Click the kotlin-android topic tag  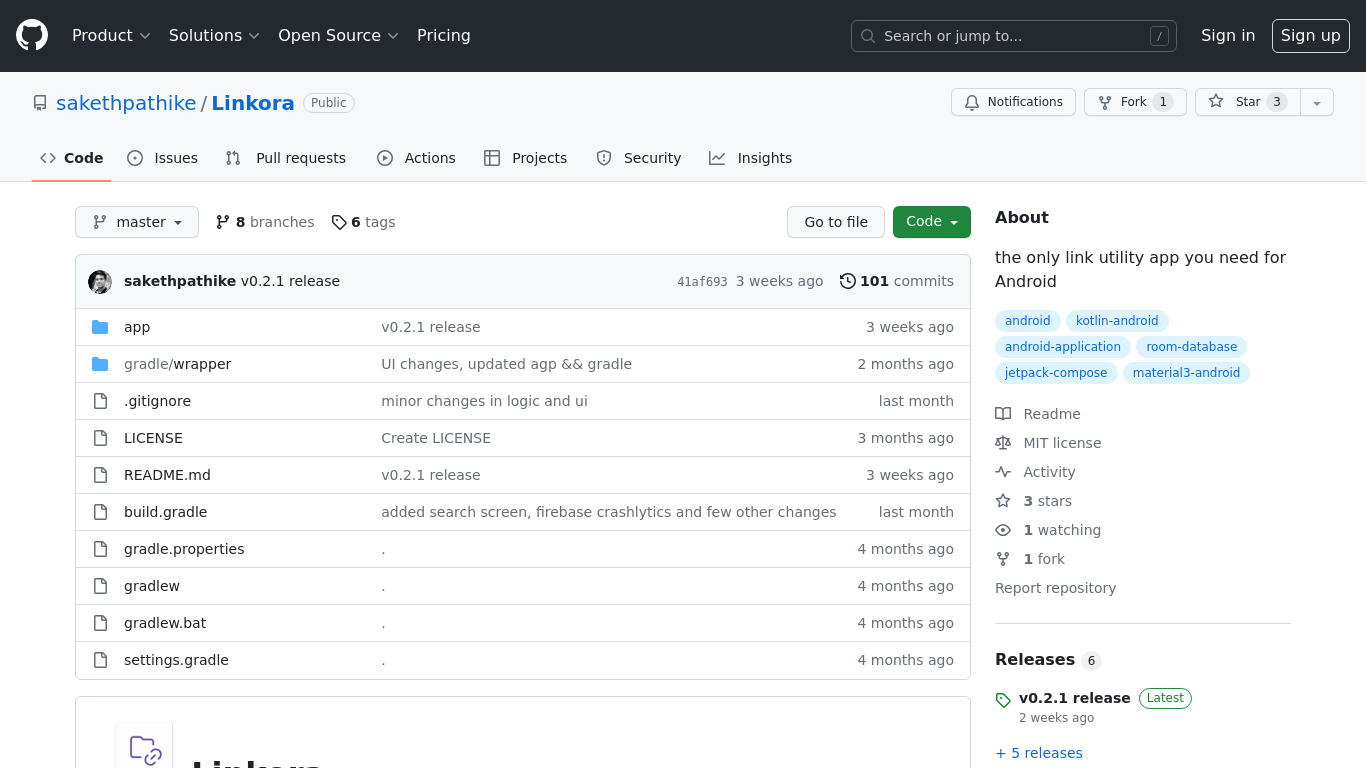[1117, 321]
